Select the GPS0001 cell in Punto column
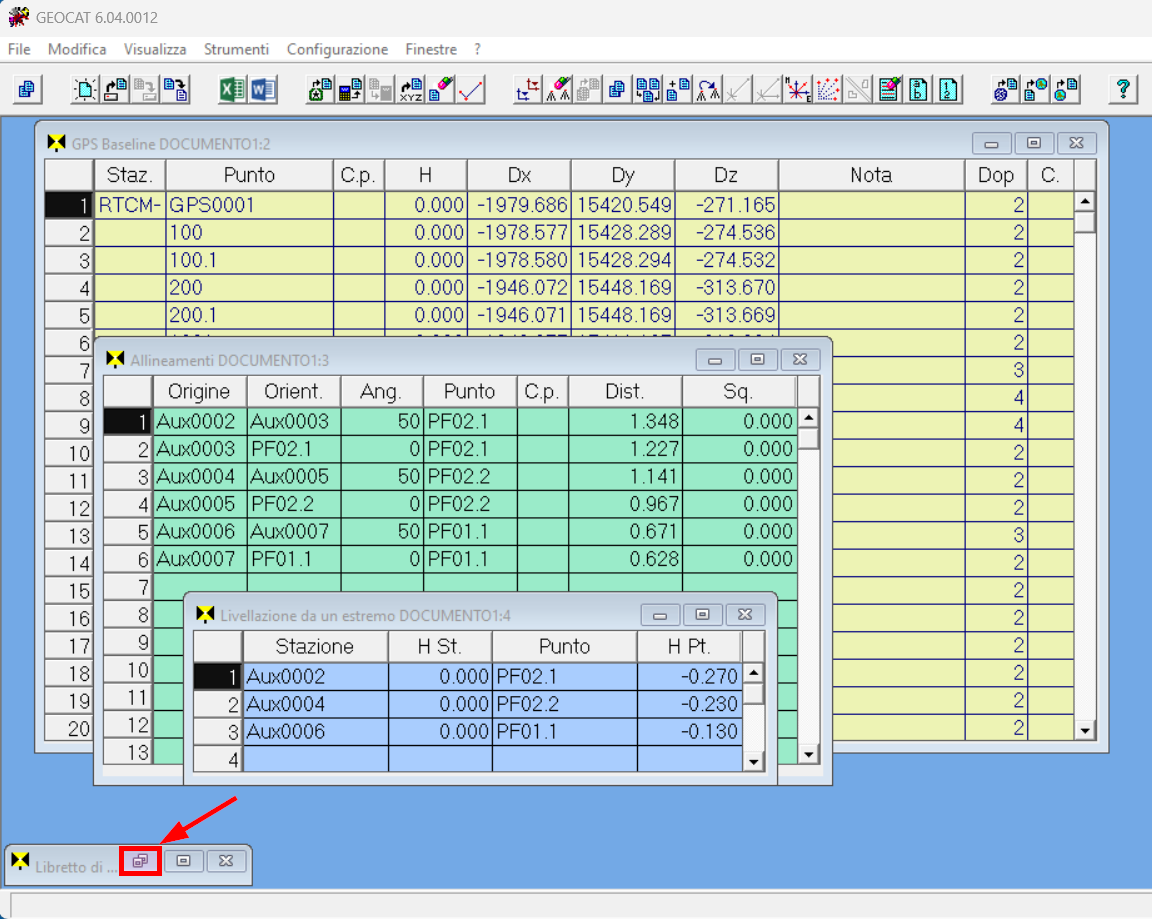 pos(249,206)
